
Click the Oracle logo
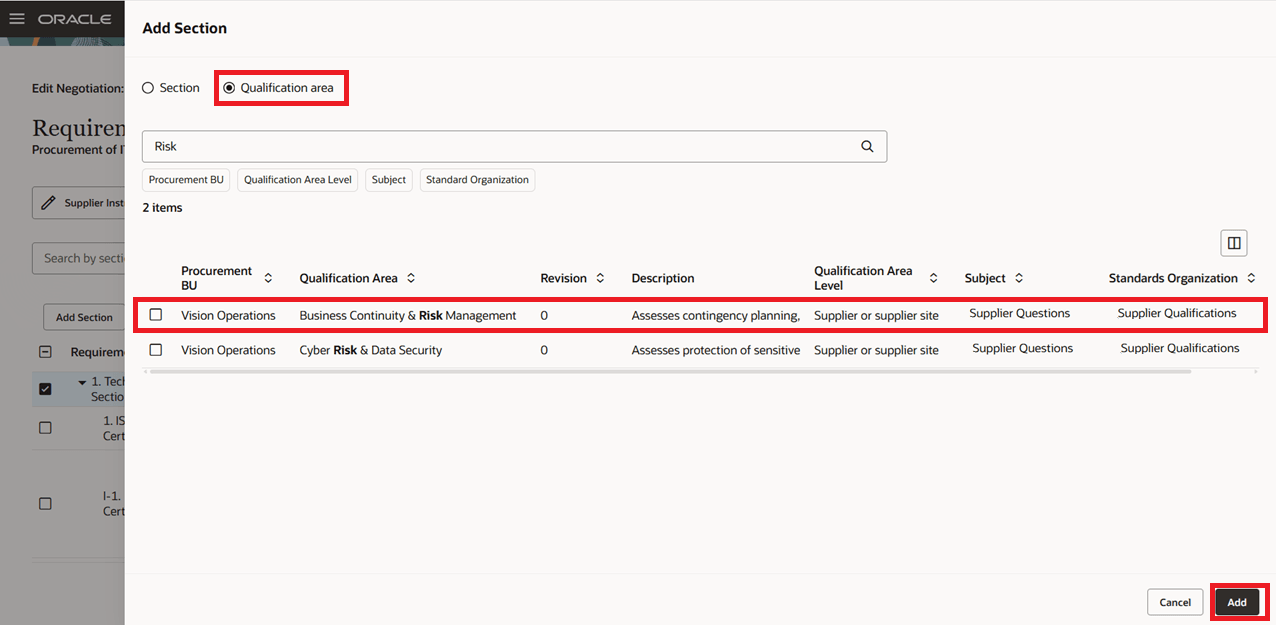(x=74, y=19)
